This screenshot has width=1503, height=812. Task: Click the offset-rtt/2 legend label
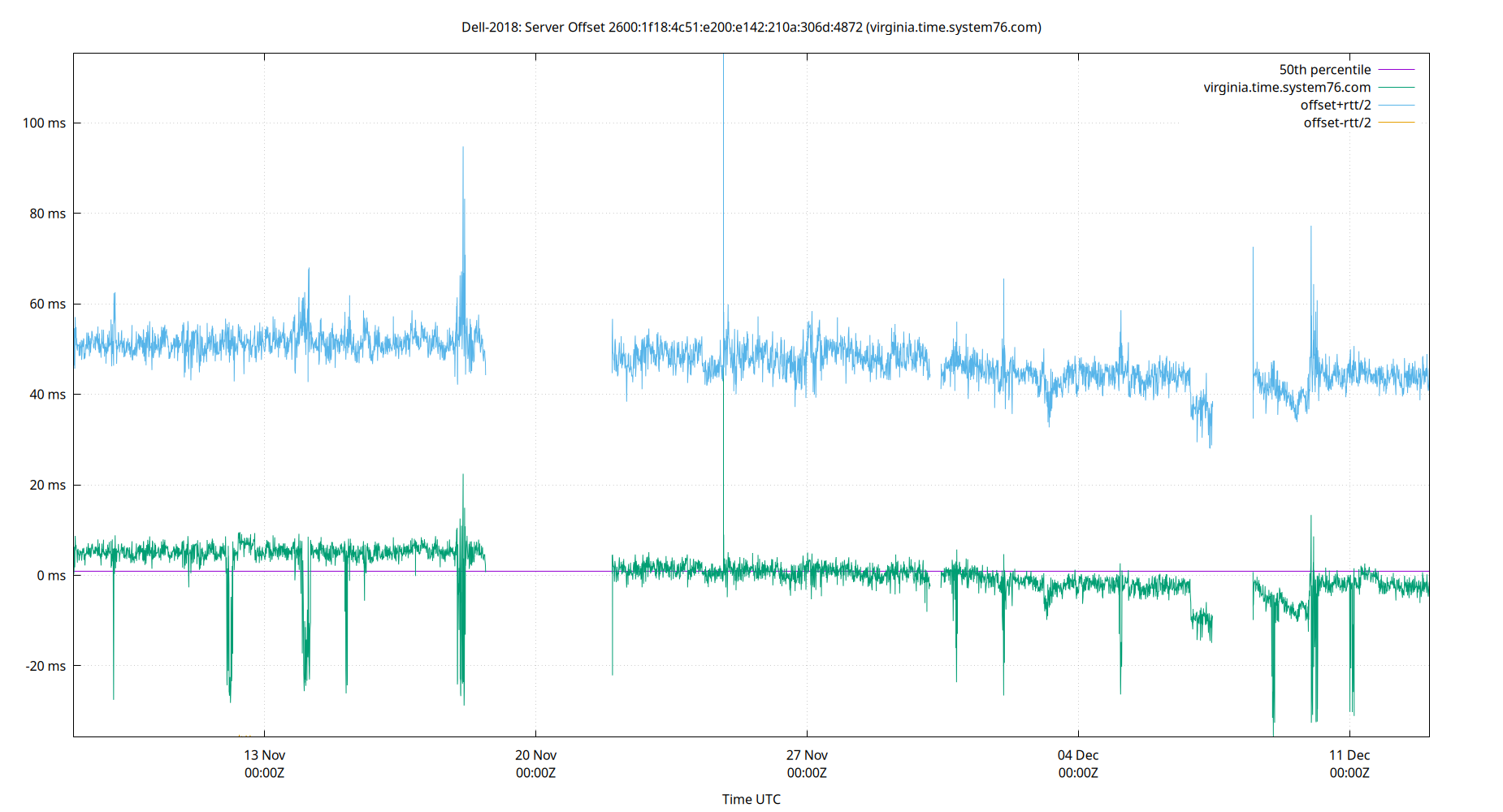click(1336, 122)
